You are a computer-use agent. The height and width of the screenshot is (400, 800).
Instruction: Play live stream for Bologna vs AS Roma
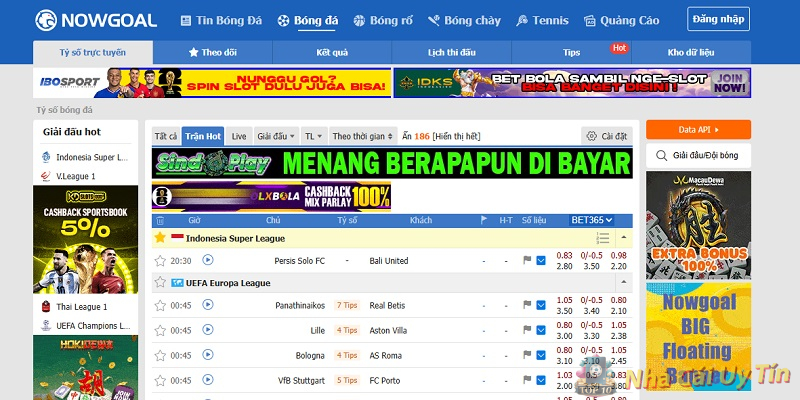tap(208, 355)
